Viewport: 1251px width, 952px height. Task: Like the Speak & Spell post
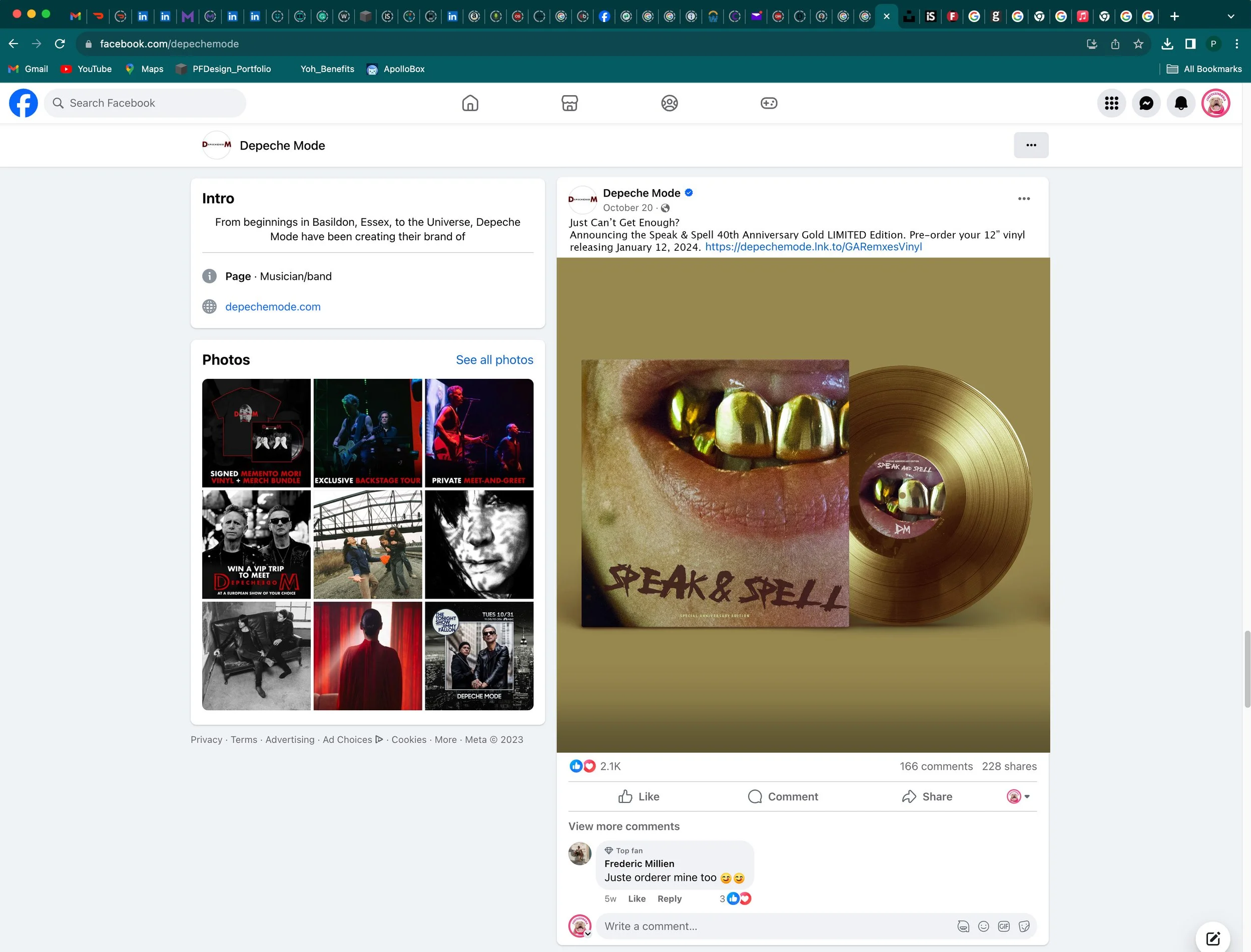click(x=639, y=796)
